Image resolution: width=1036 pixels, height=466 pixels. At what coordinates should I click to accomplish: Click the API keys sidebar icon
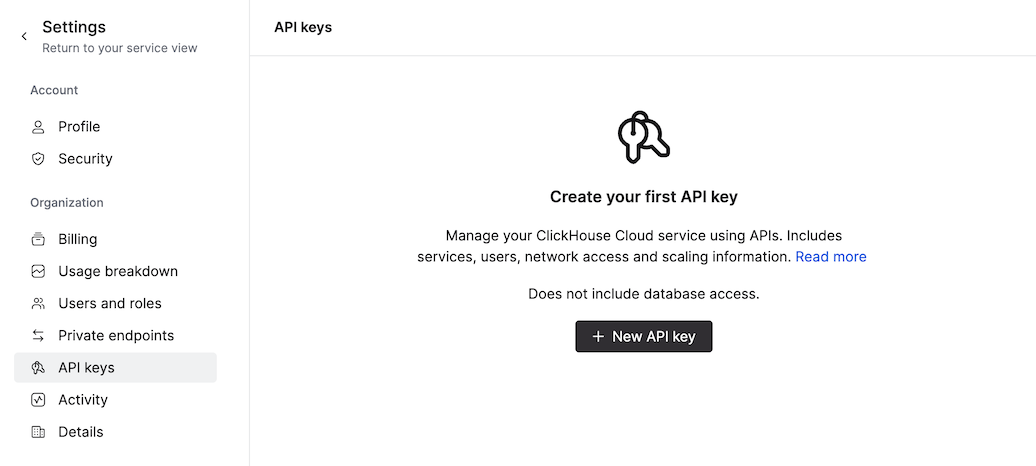click(38, 368)
